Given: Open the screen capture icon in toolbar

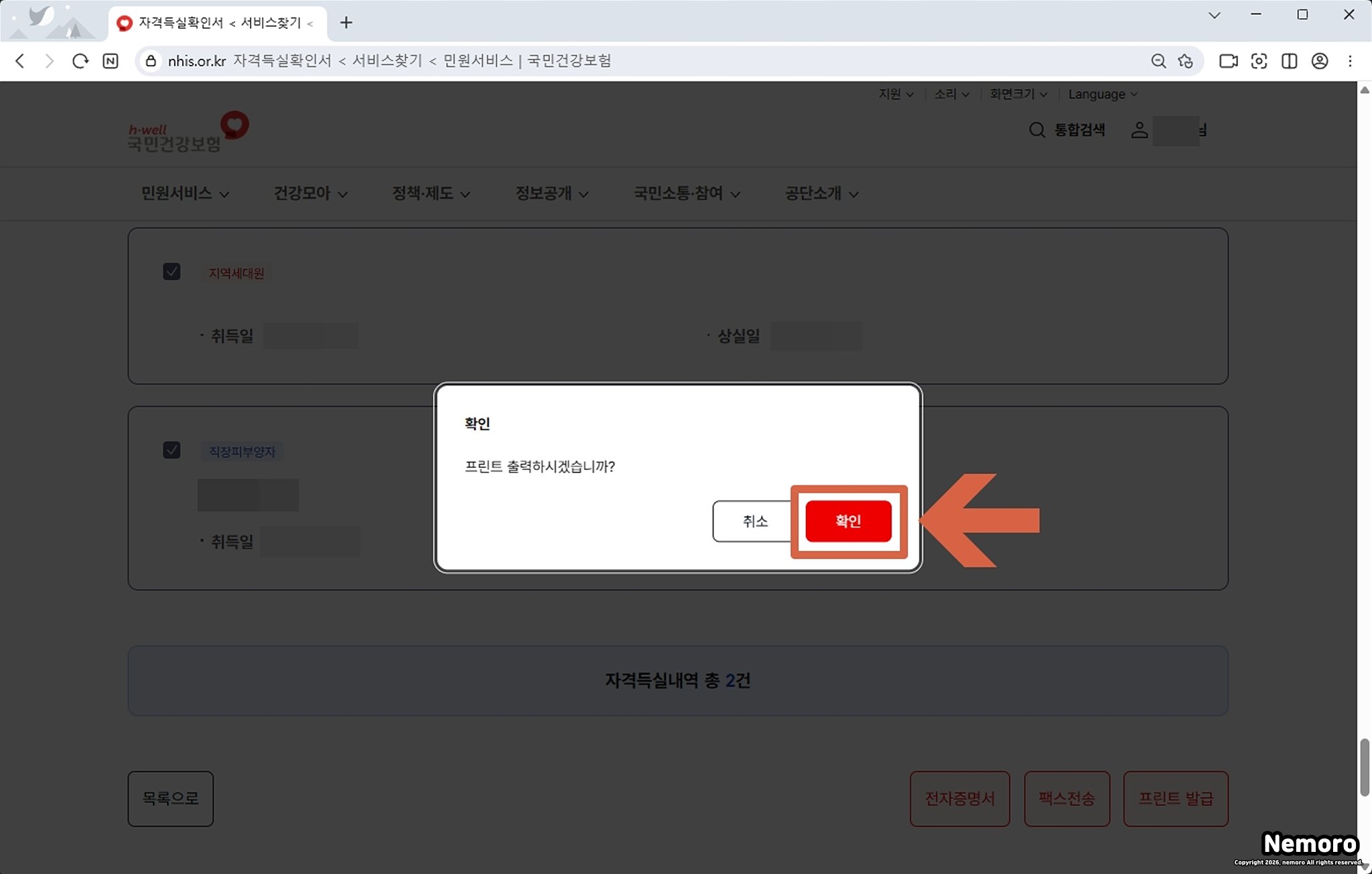Looking at the screenshot, I should click(x=1259, y=61).
